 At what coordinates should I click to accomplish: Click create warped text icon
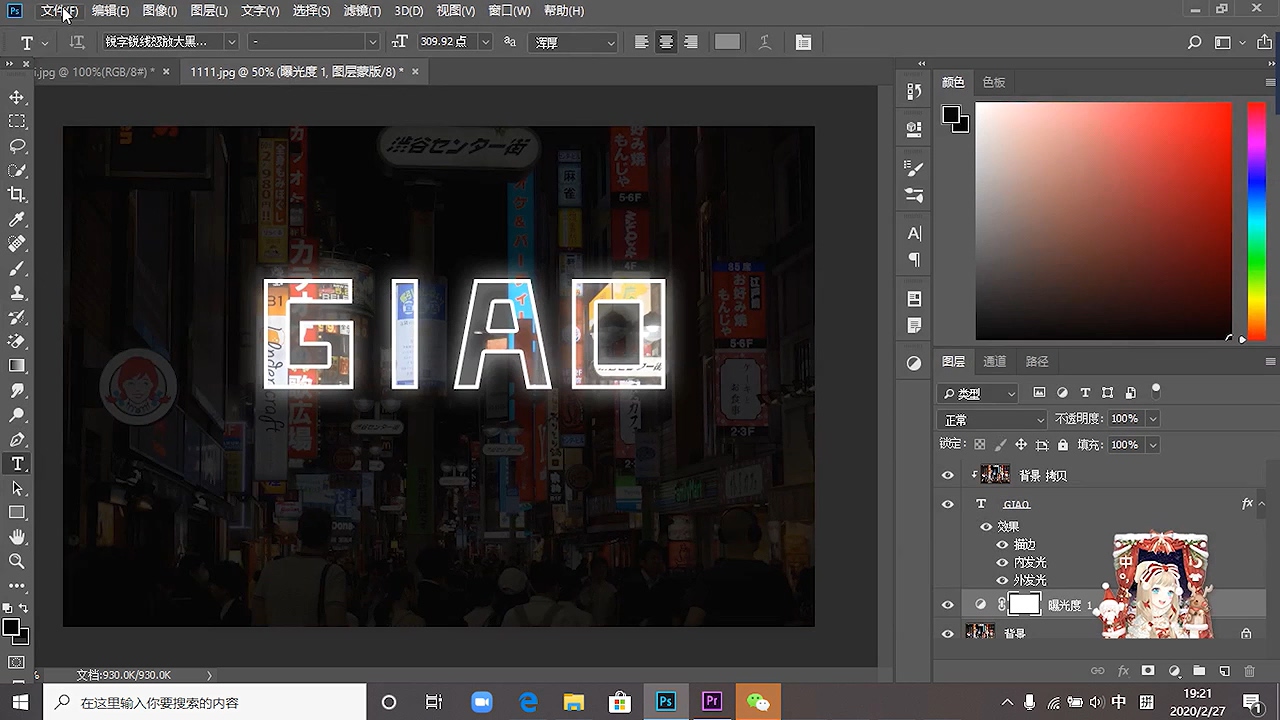[x=764, y=42]
